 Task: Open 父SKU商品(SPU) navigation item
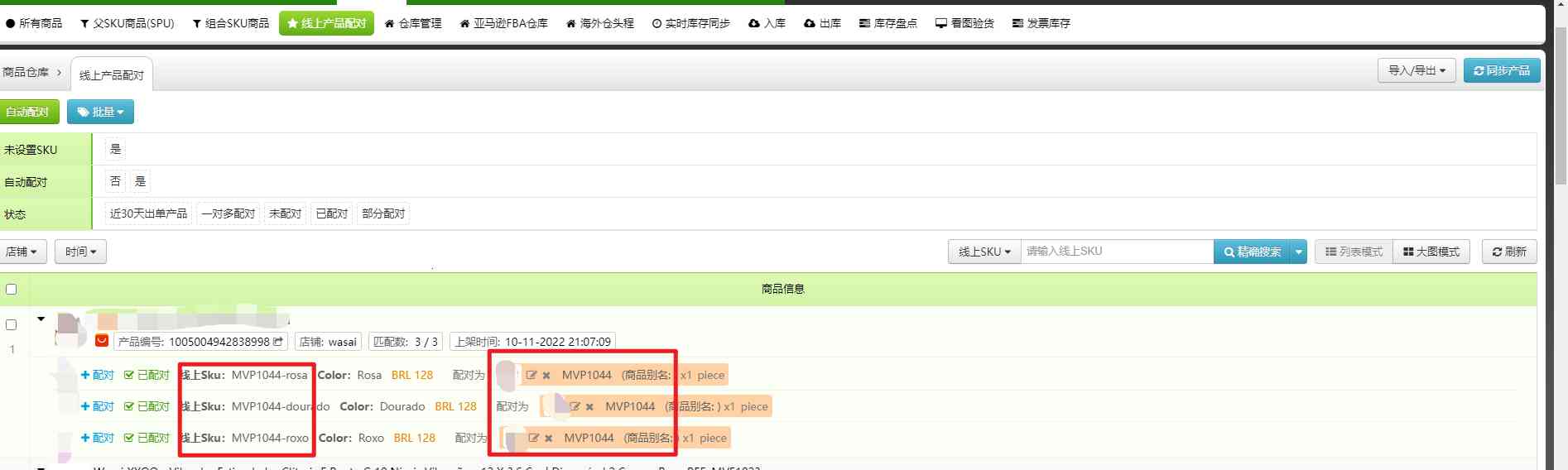[x=127, y=23]
